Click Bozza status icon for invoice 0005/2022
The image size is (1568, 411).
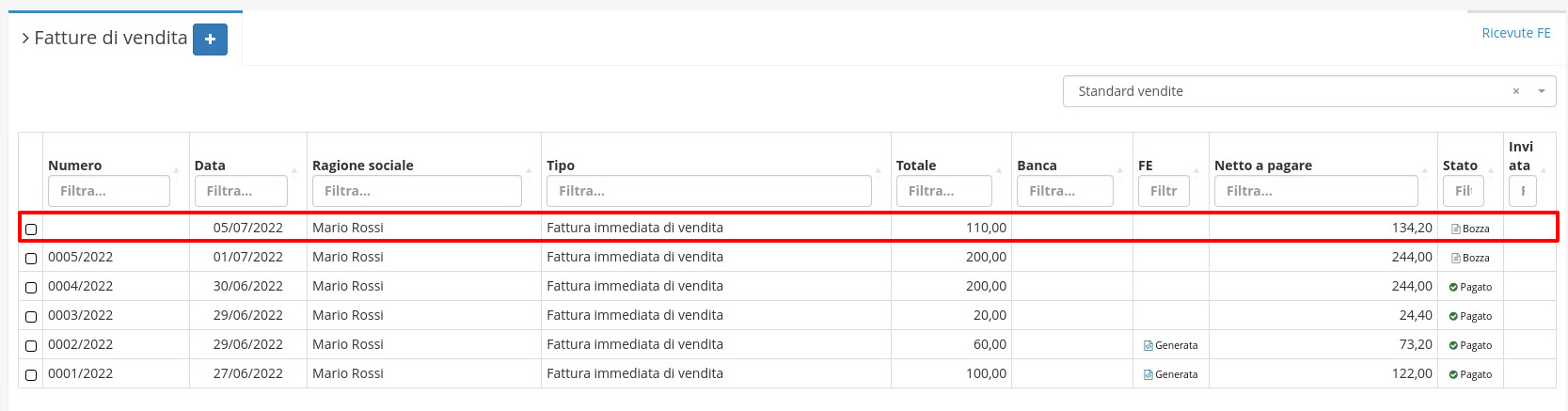point(1456,258)
